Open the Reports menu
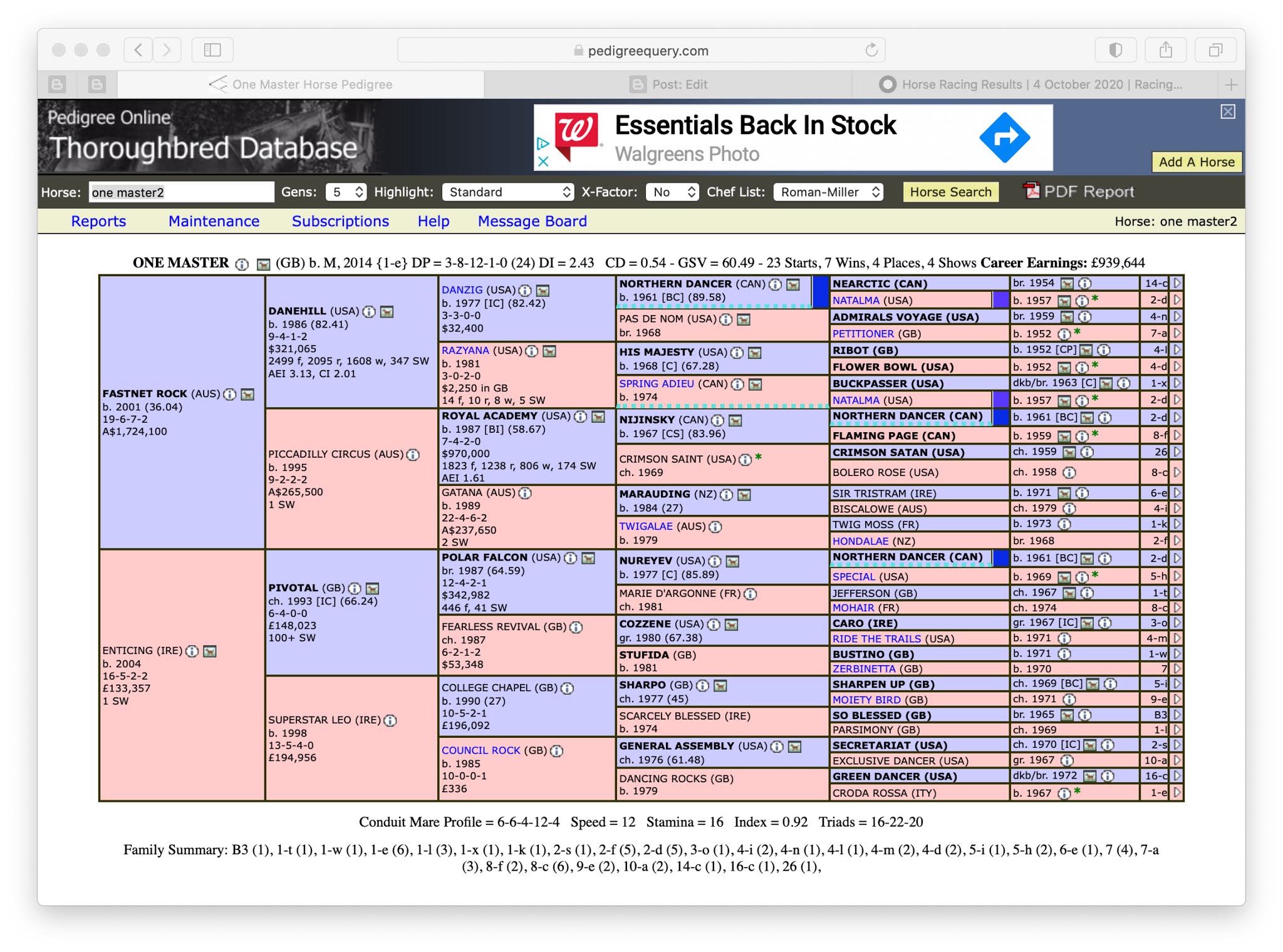Screen dimensions: 1283x952 tap(98, 221)
